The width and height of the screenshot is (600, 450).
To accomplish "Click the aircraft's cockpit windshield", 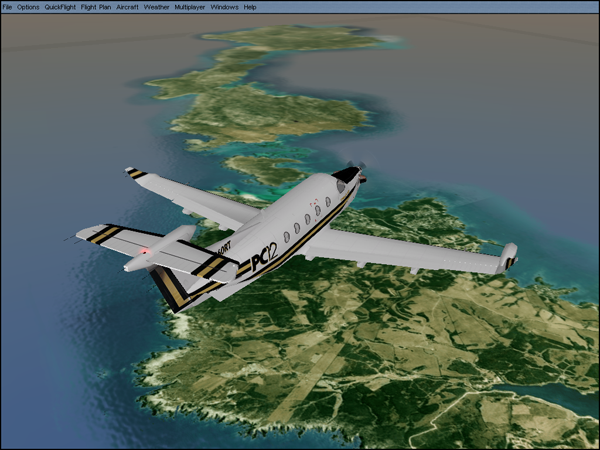I will 342,186.
